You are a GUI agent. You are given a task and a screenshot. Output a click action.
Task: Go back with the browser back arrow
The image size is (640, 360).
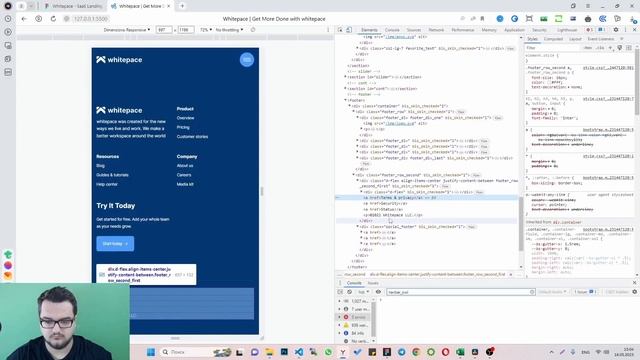24,19
